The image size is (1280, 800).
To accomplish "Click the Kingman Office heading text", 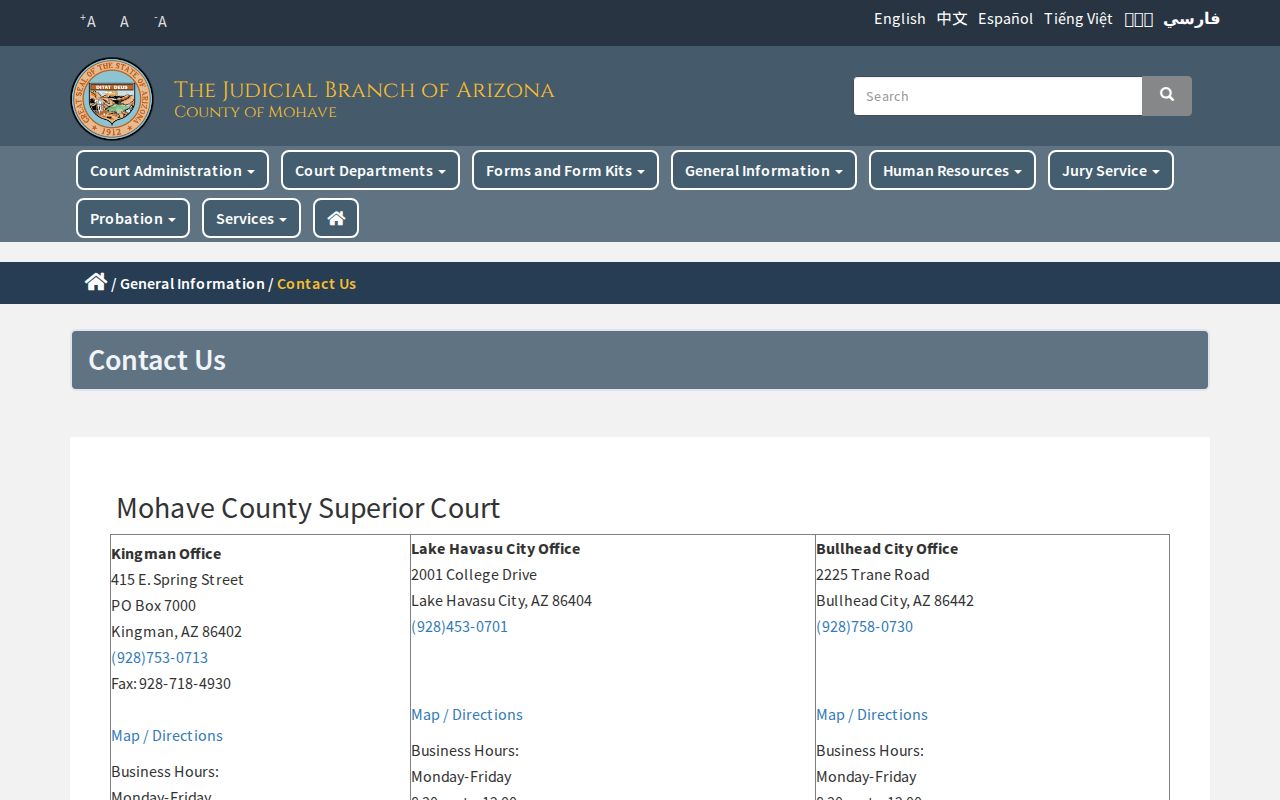I will (166, 553).
